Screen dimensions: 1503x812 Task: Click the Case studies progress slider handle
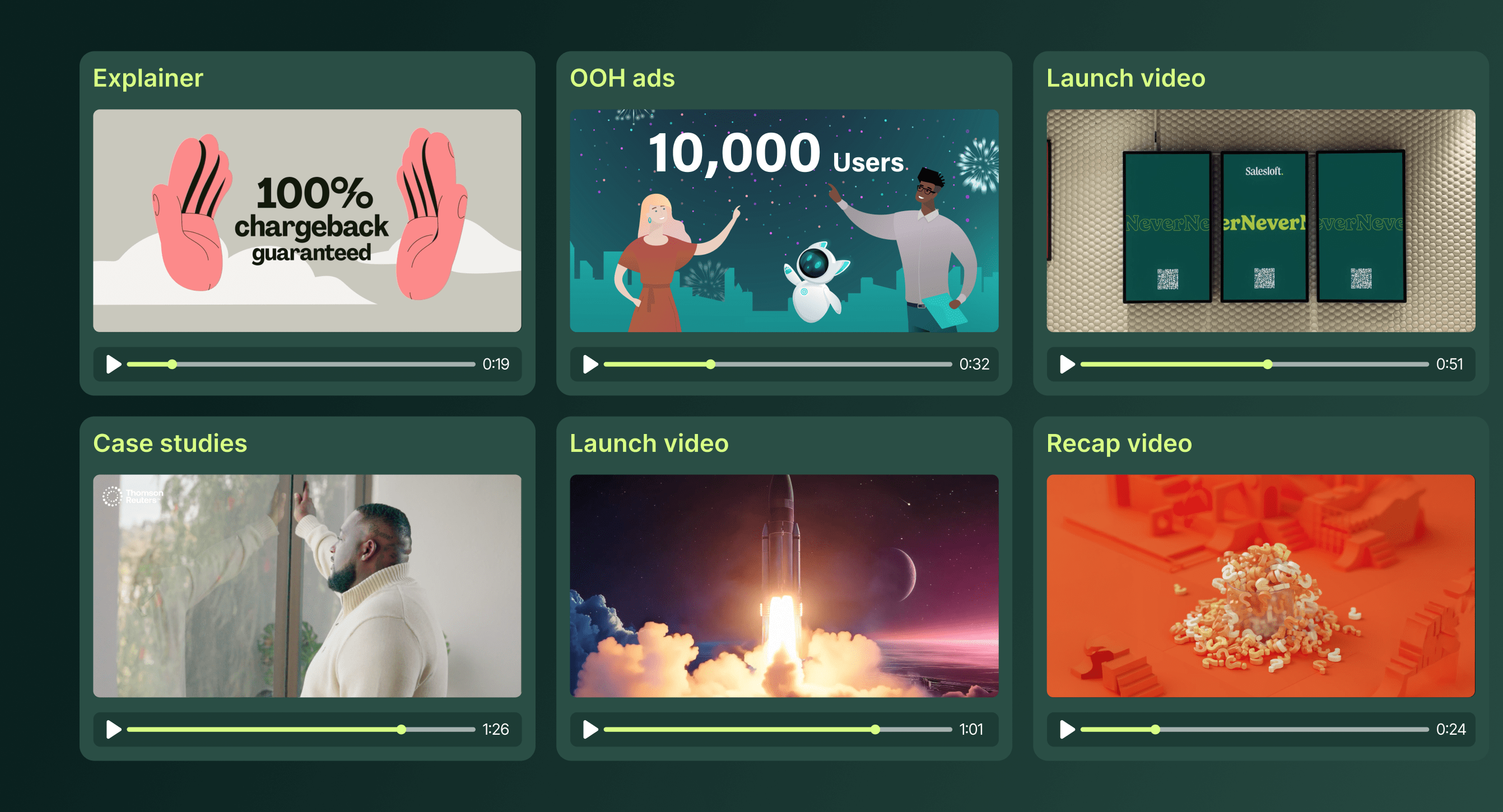[x=402, y=729]
